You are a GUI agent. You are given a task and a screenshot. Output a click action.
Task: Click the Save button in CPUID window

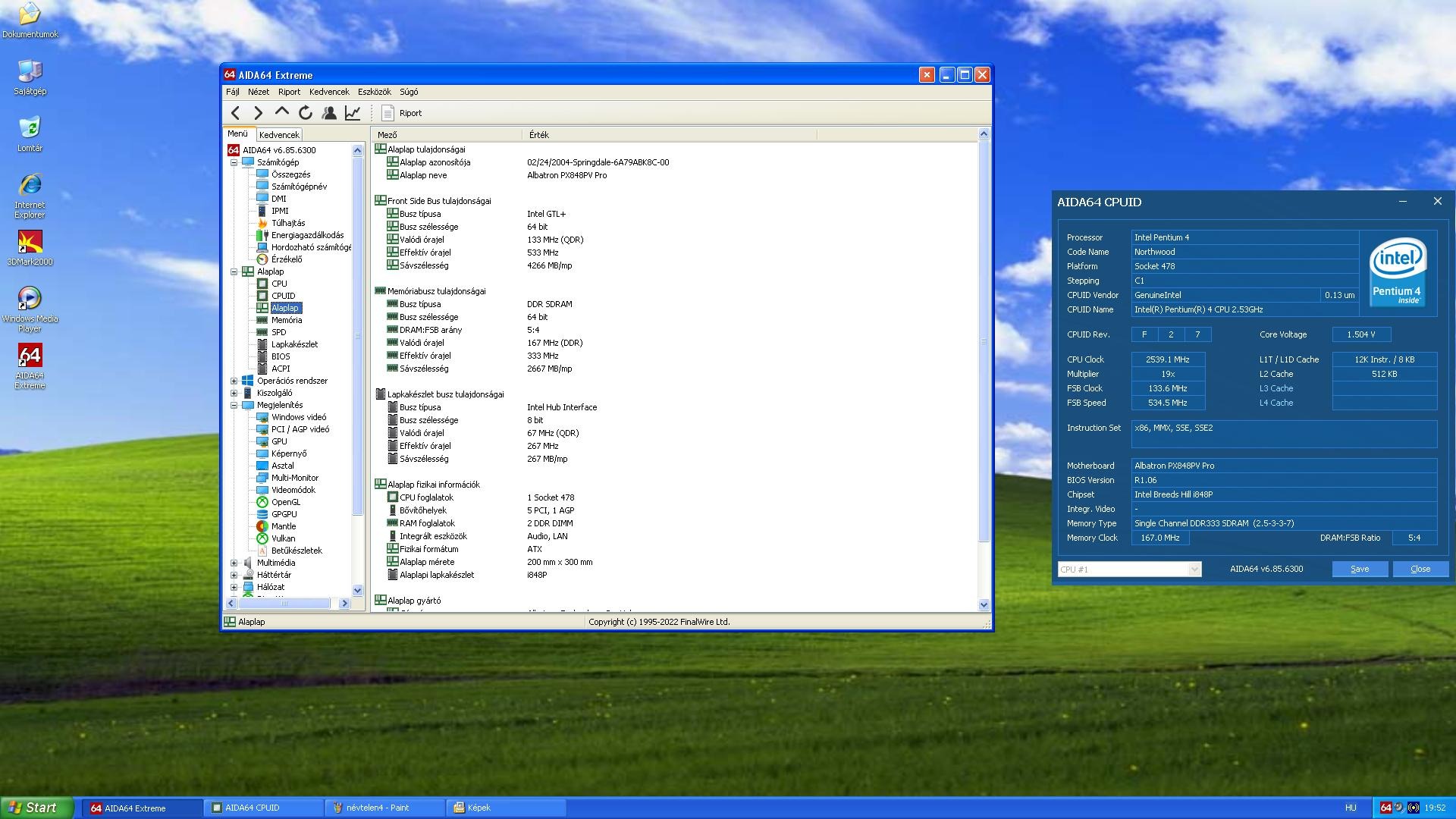click(x=1360, y=569)
